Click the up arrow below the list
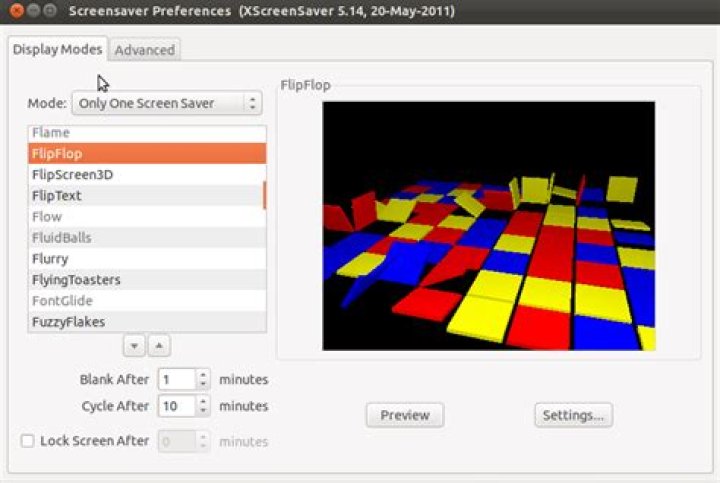Image resolution: width=720 pixels, height=483 pixels. (159, 346)
